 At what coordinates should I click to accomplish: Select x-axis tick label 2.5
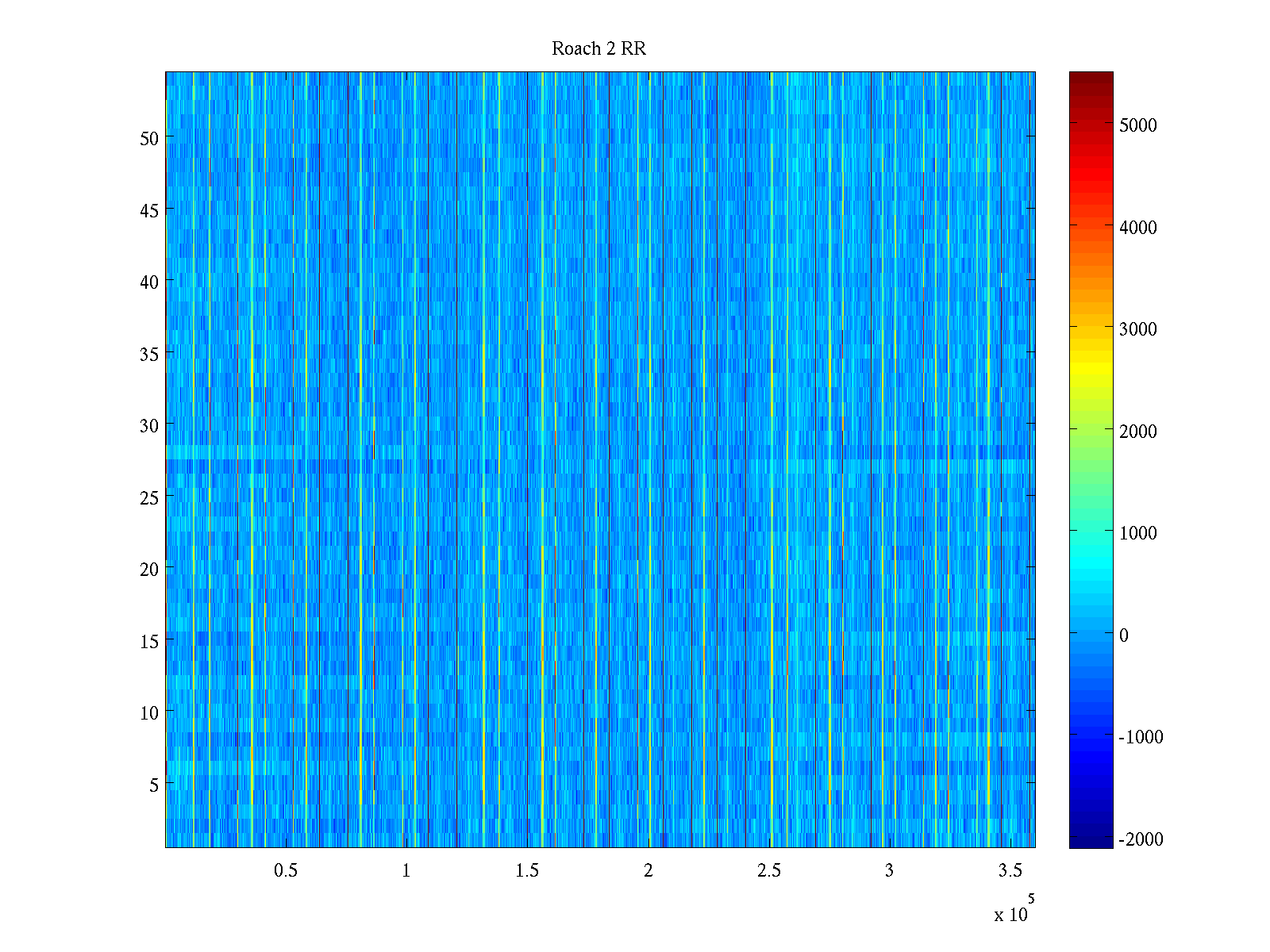[768, 871]
